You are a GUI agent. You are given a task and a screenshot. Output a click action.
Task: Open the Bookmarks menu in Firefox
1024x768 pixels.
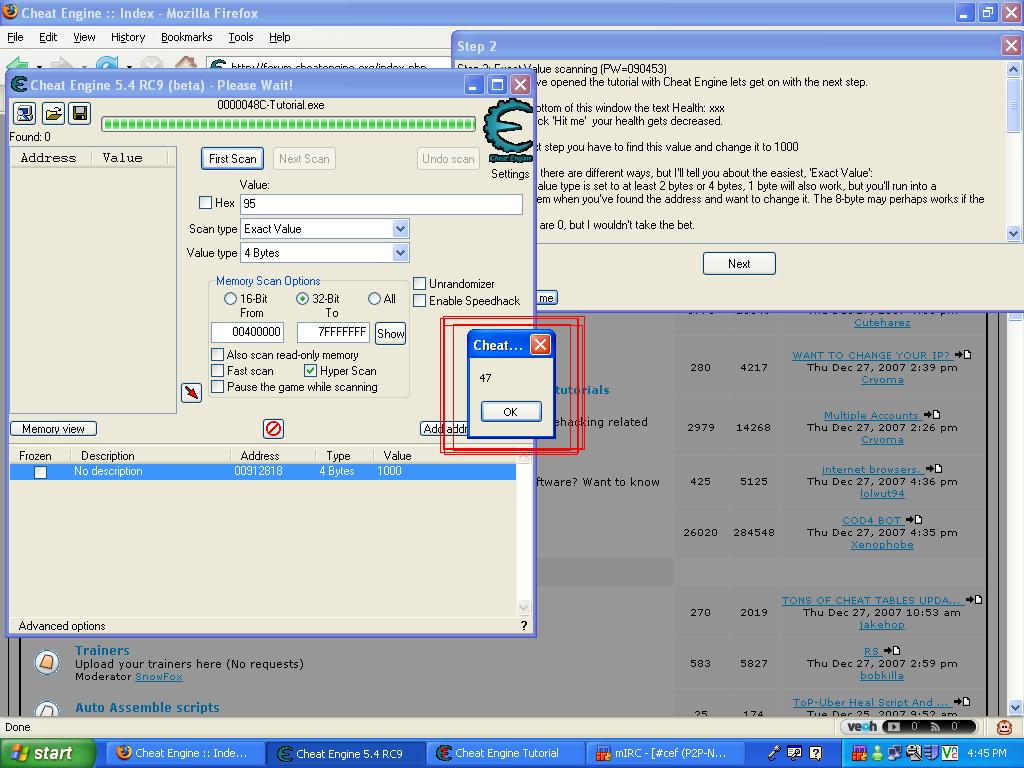pos(187,37)
